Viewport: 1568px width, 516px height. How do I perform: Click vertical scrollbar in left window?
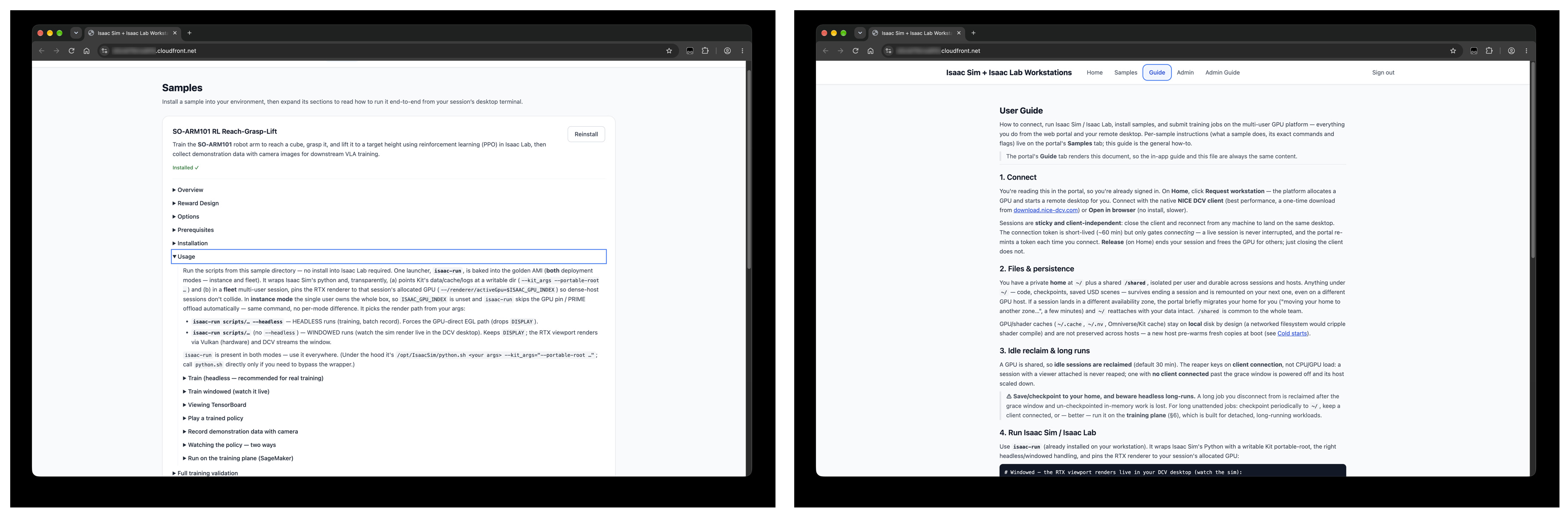(x=749, y=169)
